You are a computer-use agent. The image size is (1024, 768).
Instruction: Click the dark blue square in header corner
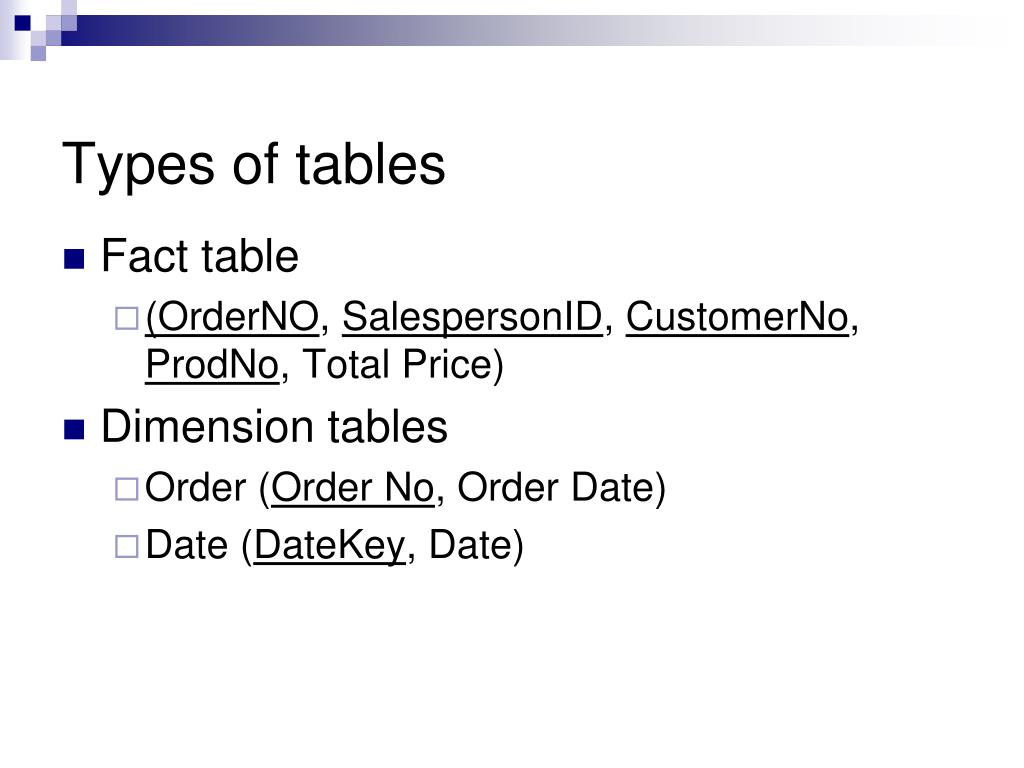tap(23, 24)
